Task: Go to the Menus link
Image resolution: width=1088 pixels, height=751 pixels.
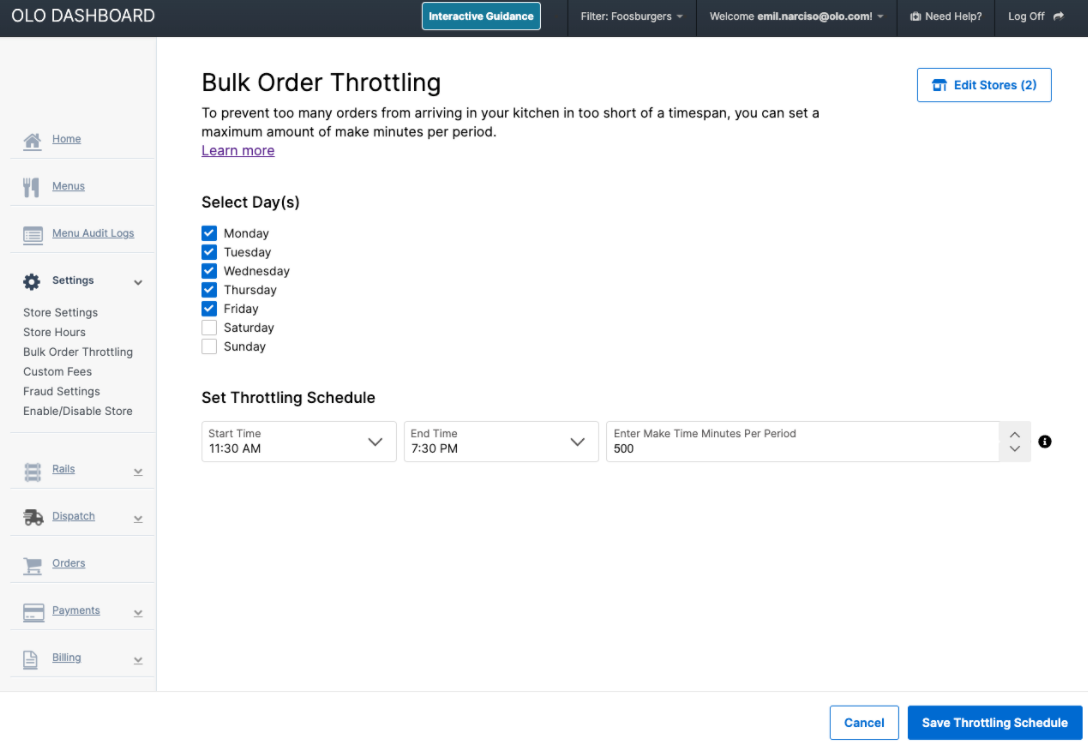Action: pyautogui.click(x=68, y=186)
